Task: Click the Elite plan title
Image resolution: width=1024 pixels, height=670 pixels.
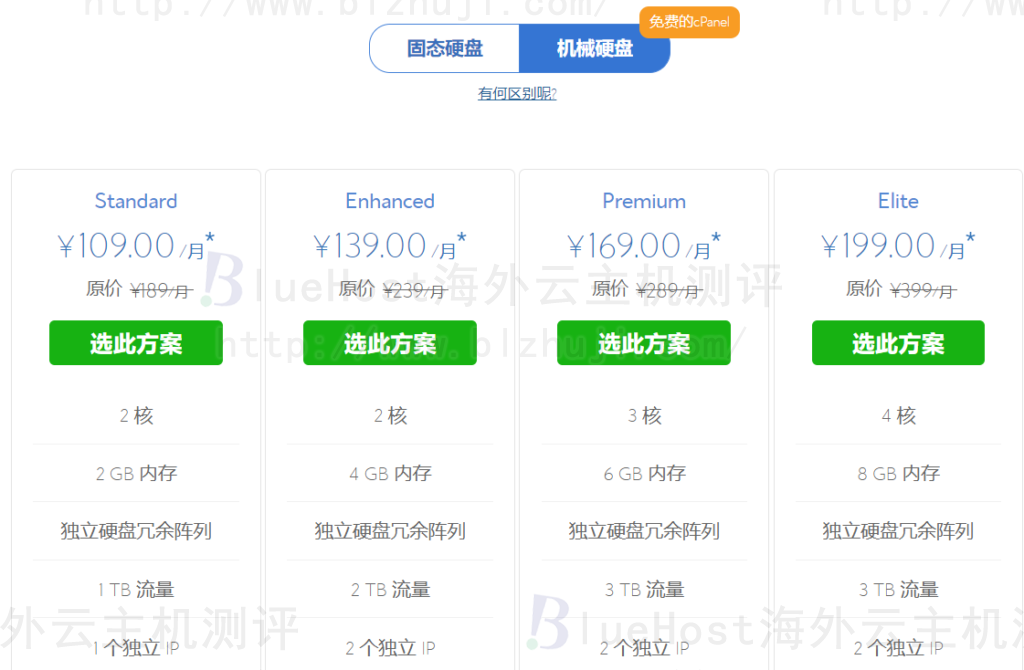Action: (898, 201)
